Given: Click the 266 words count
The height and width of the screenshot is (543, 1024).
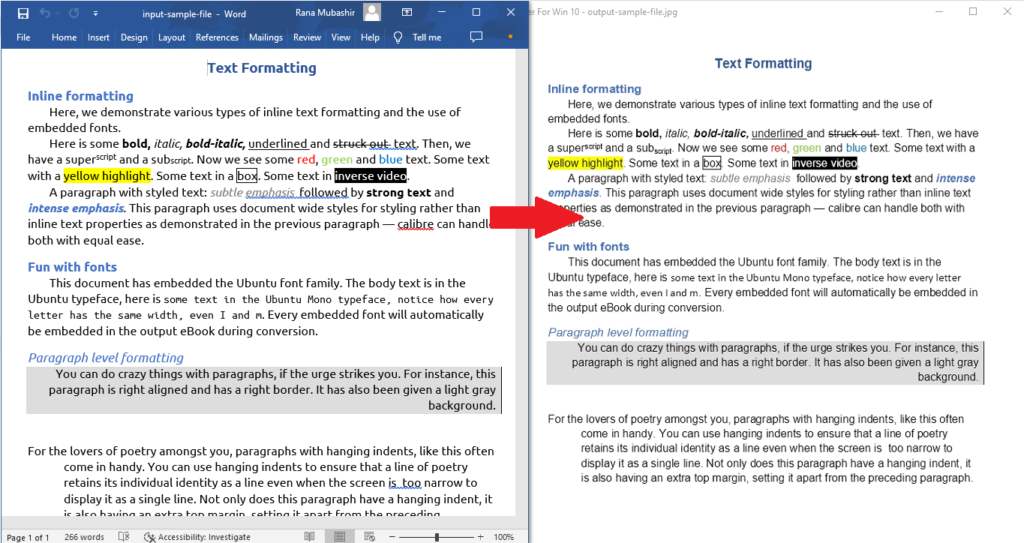Looking at the screenshot, I should click(x=84, y=536).
